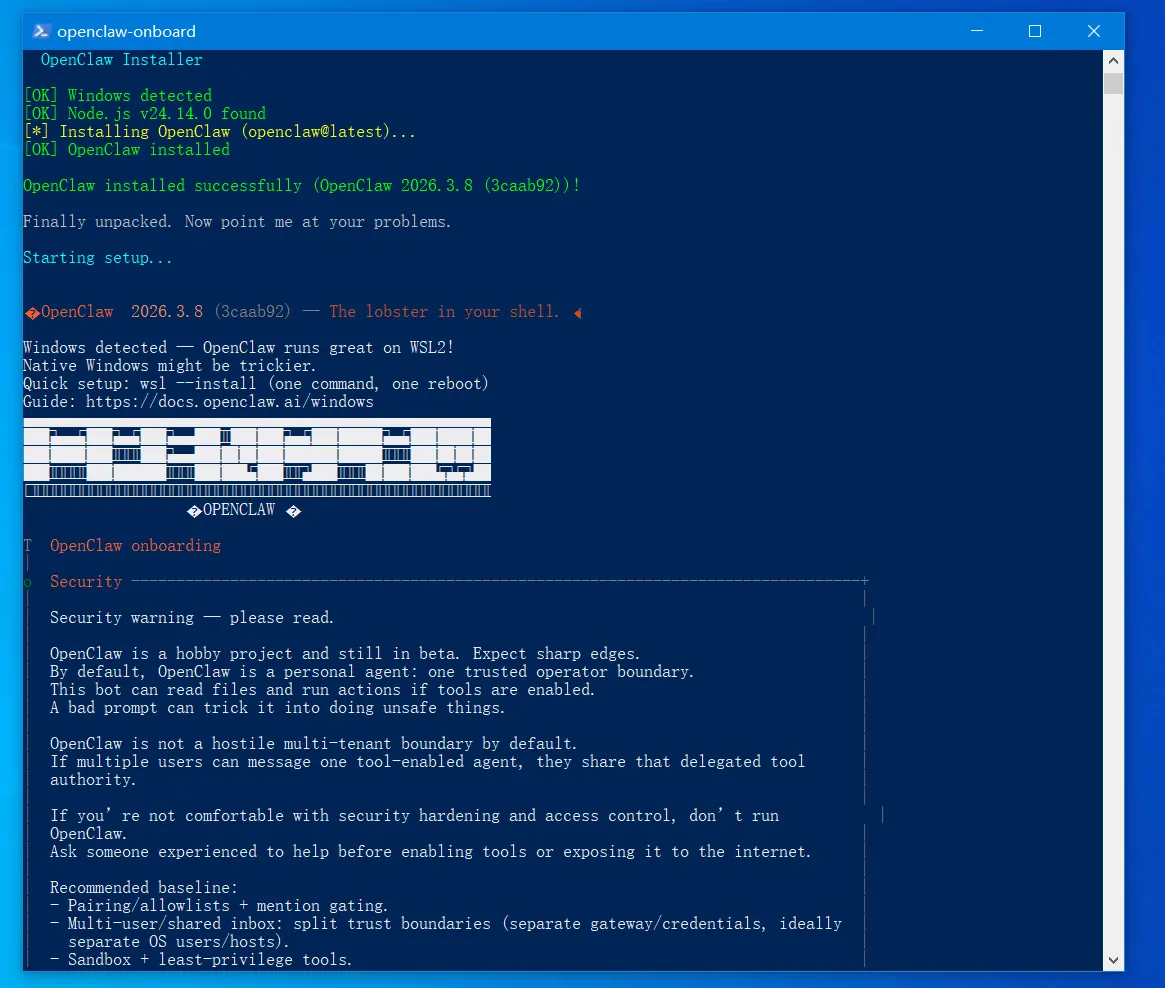Click the 'Security' section header
1165x988 pixels.
[x=85, y=582]
